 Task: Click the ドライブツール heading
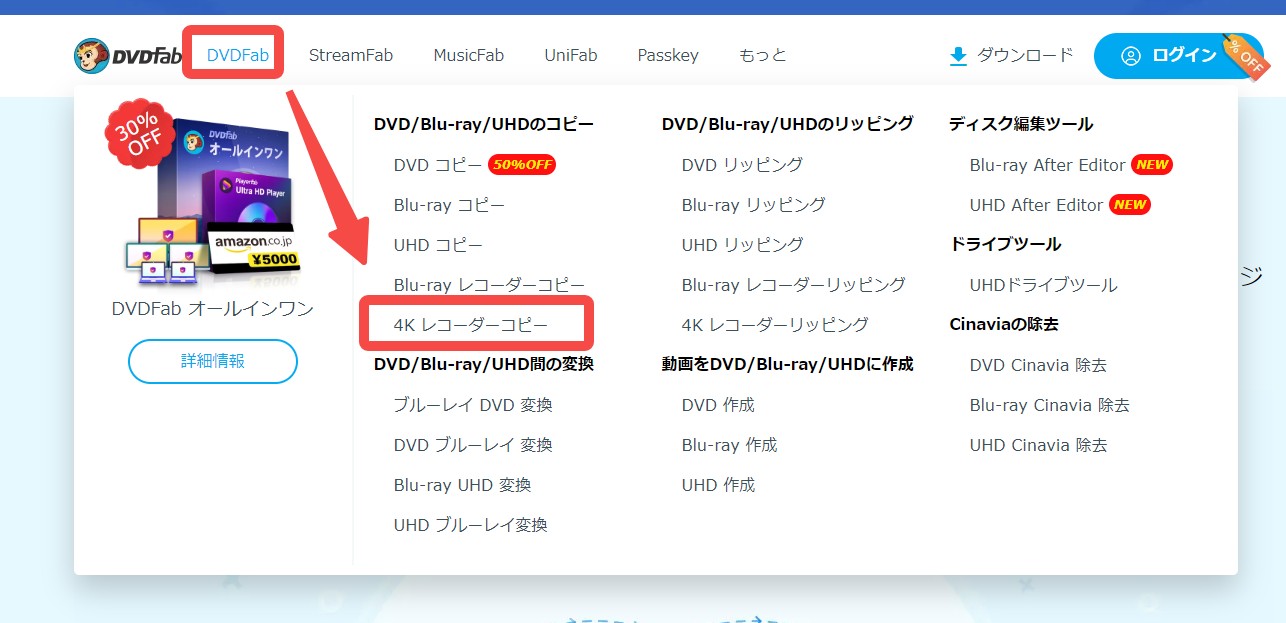[x=1005, y=244]
